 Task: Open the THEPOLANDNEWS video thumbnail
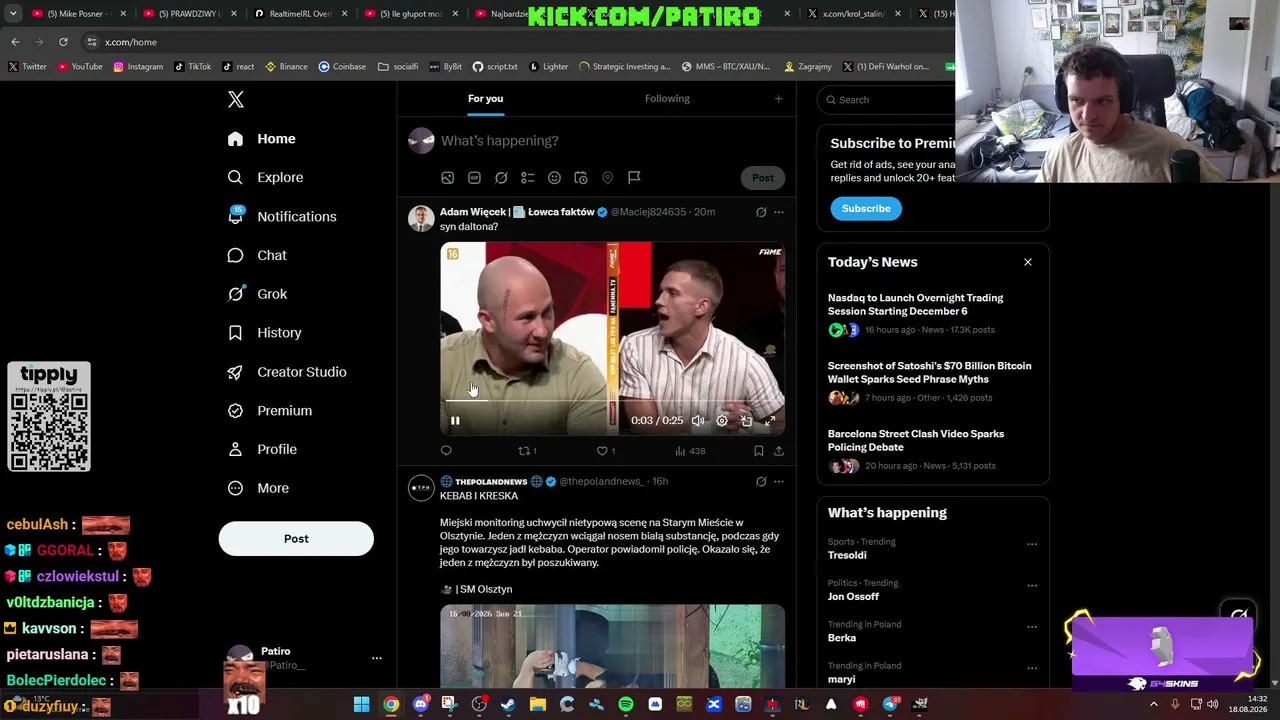click(x=612, y=646)
